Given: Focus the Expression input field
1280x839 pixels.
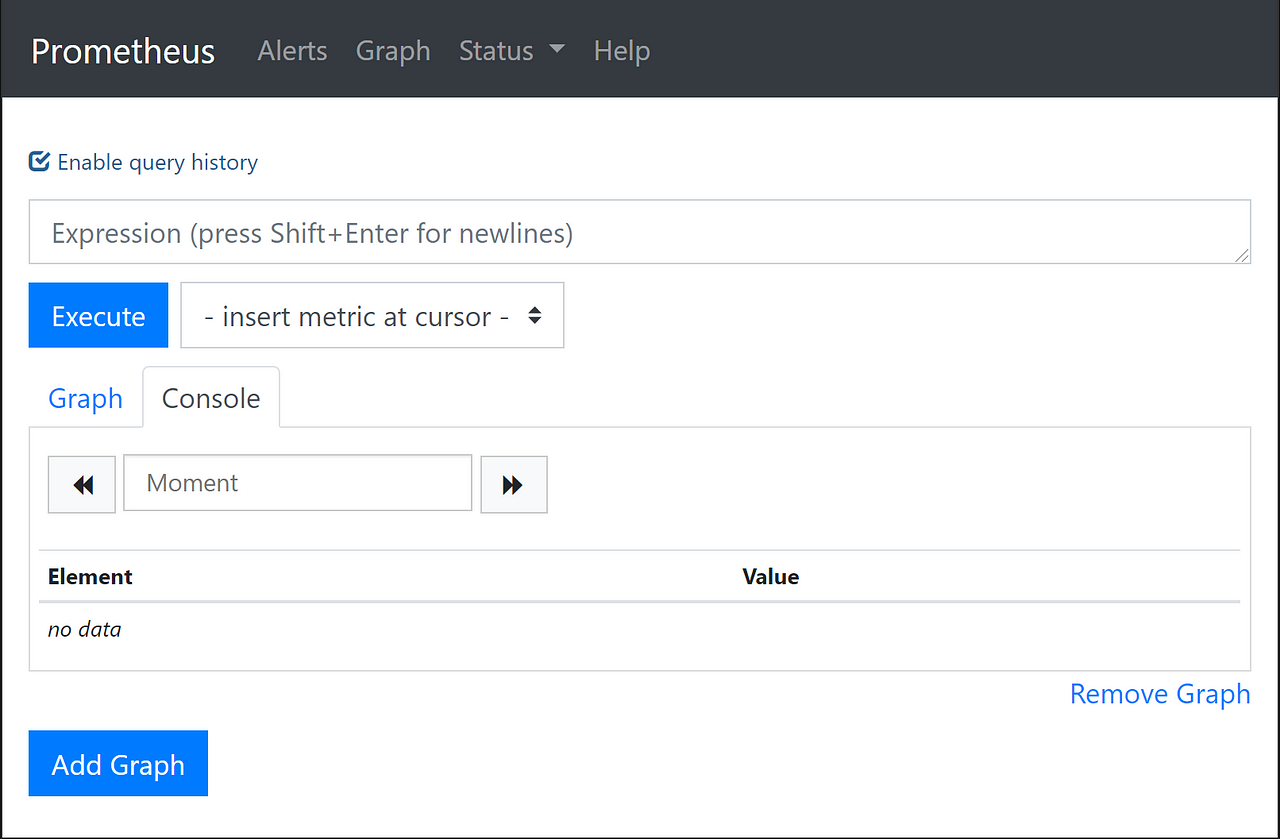Looking at the screenshot, I should click(640, 232).
